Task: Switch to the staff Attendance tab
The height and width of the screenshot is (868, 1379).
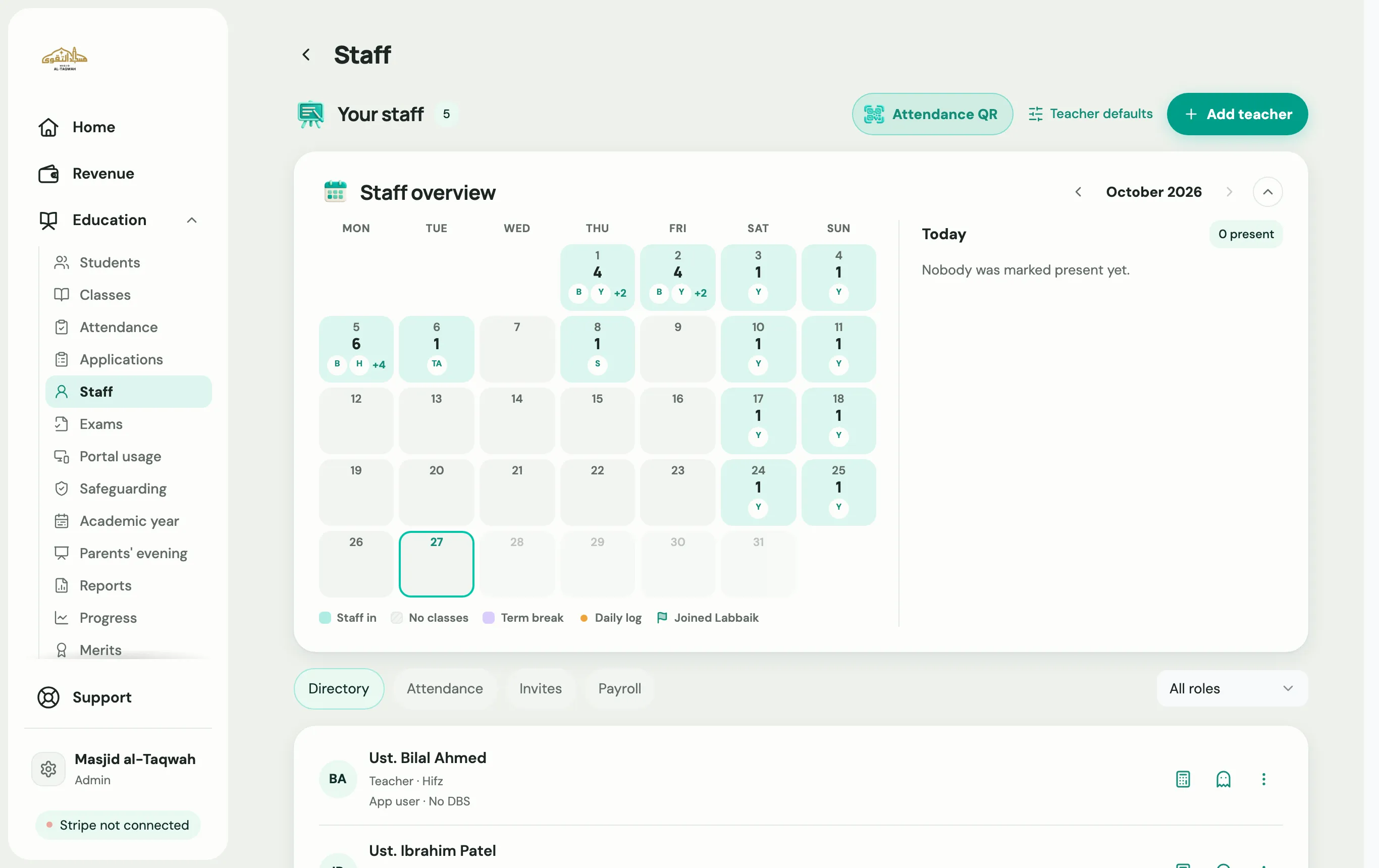Action: pyautogui.click(x=444, y=689)
